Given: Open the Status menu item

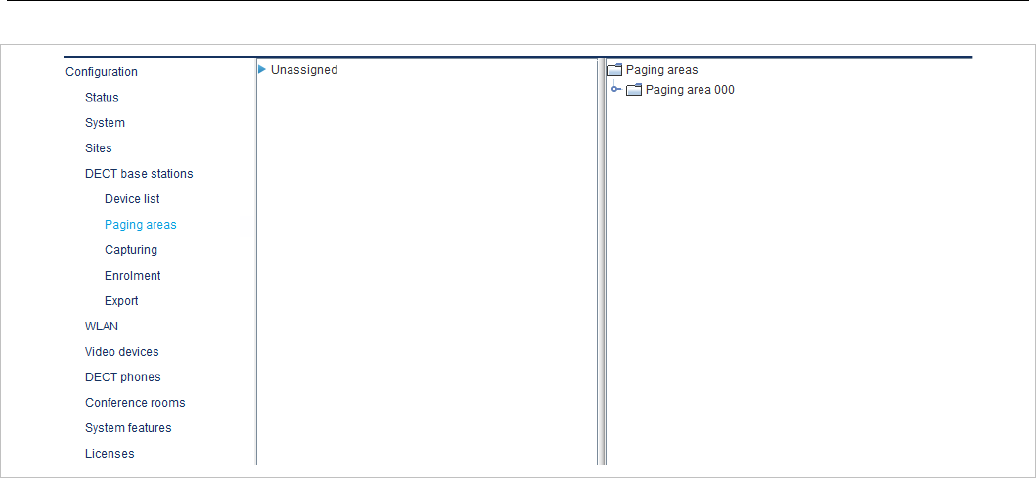Looking at the screenshot, I should [x=102, y=97].
